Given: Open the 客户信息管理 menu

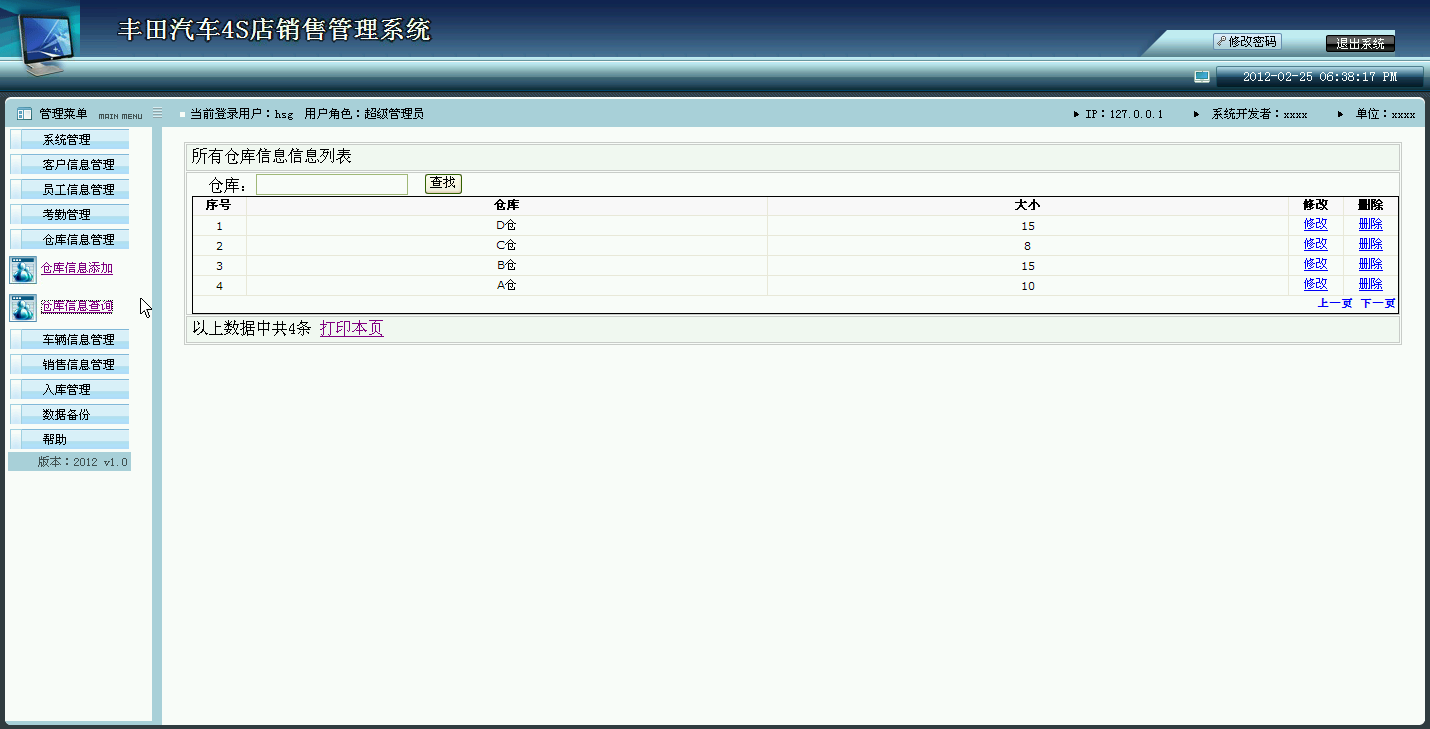Looking at the screenshot, I should pyautogui.click(x=69, y=165).
